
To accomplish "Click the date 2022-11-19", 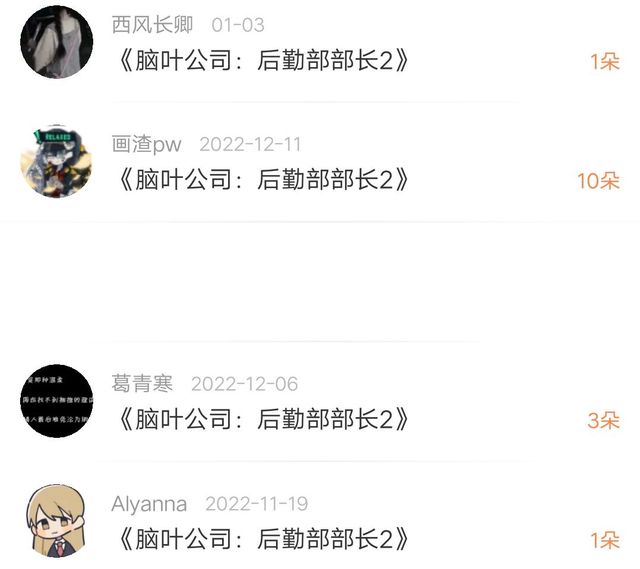I will pos(257,504).
